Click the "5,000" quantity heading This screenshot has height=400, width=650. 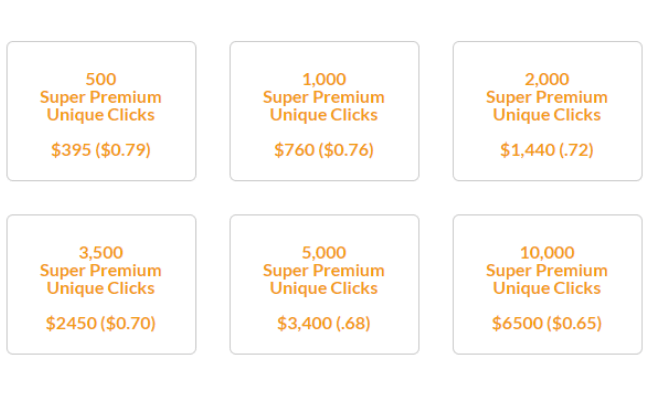(324, 252)
